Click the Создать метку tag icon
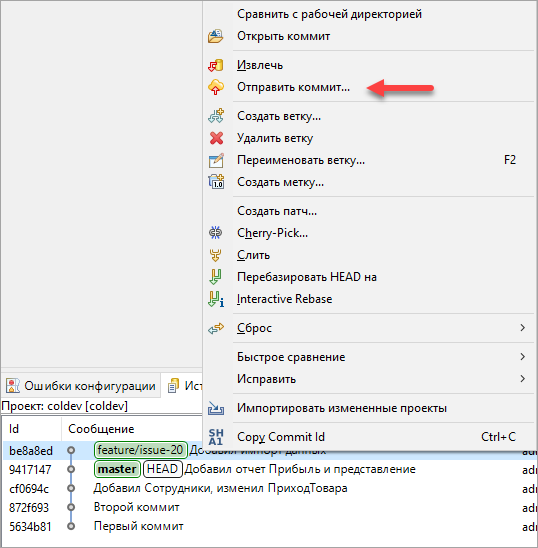This screenshot has height=548, width=538. coord(216,182)
